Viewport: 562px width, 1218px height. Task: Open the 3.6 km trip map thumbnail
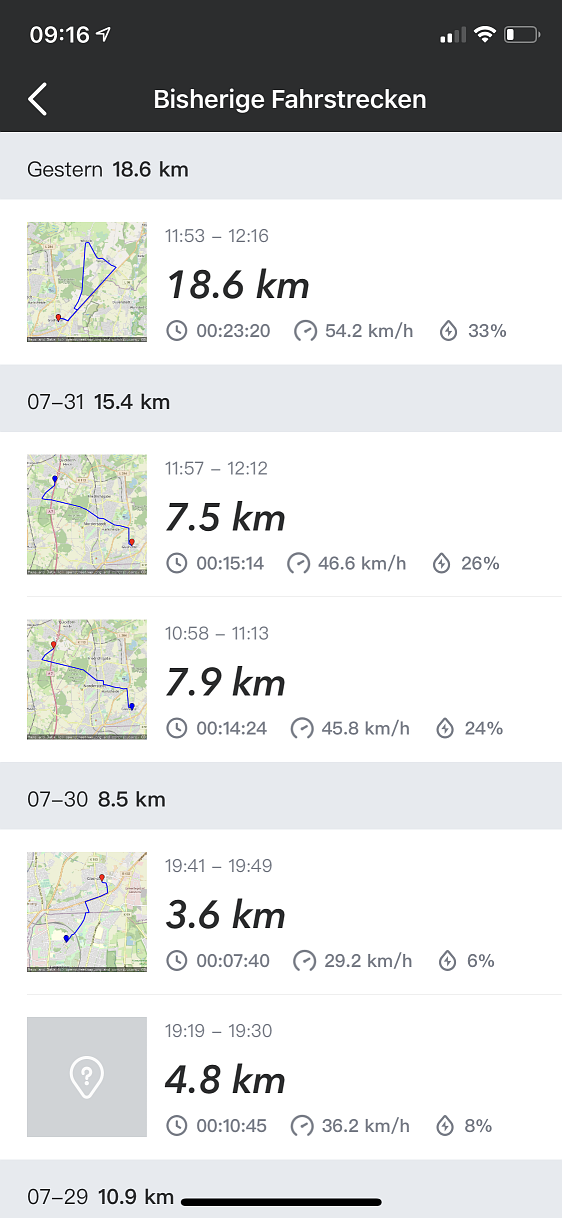point(87,912)
